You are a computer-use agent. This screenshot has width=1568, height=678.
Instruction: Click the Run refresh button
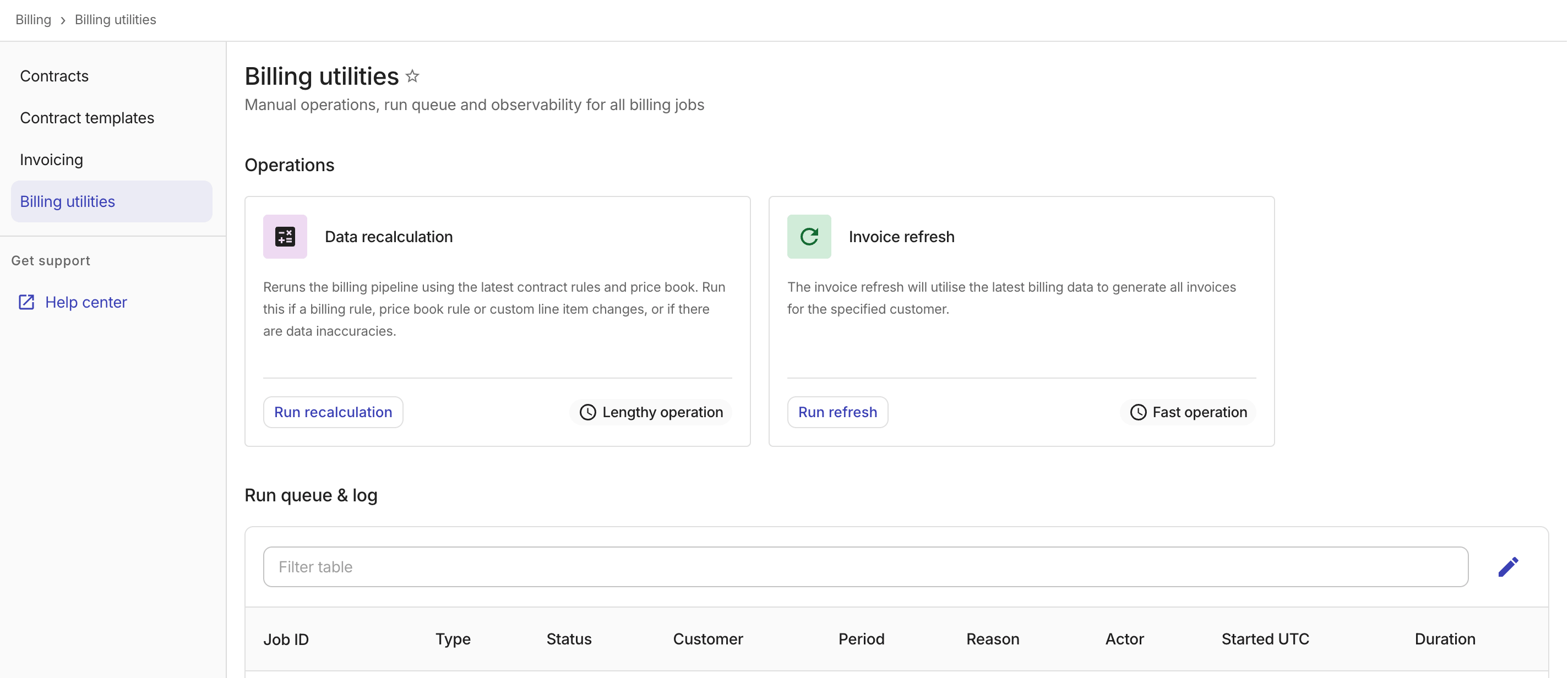(837, 412)
